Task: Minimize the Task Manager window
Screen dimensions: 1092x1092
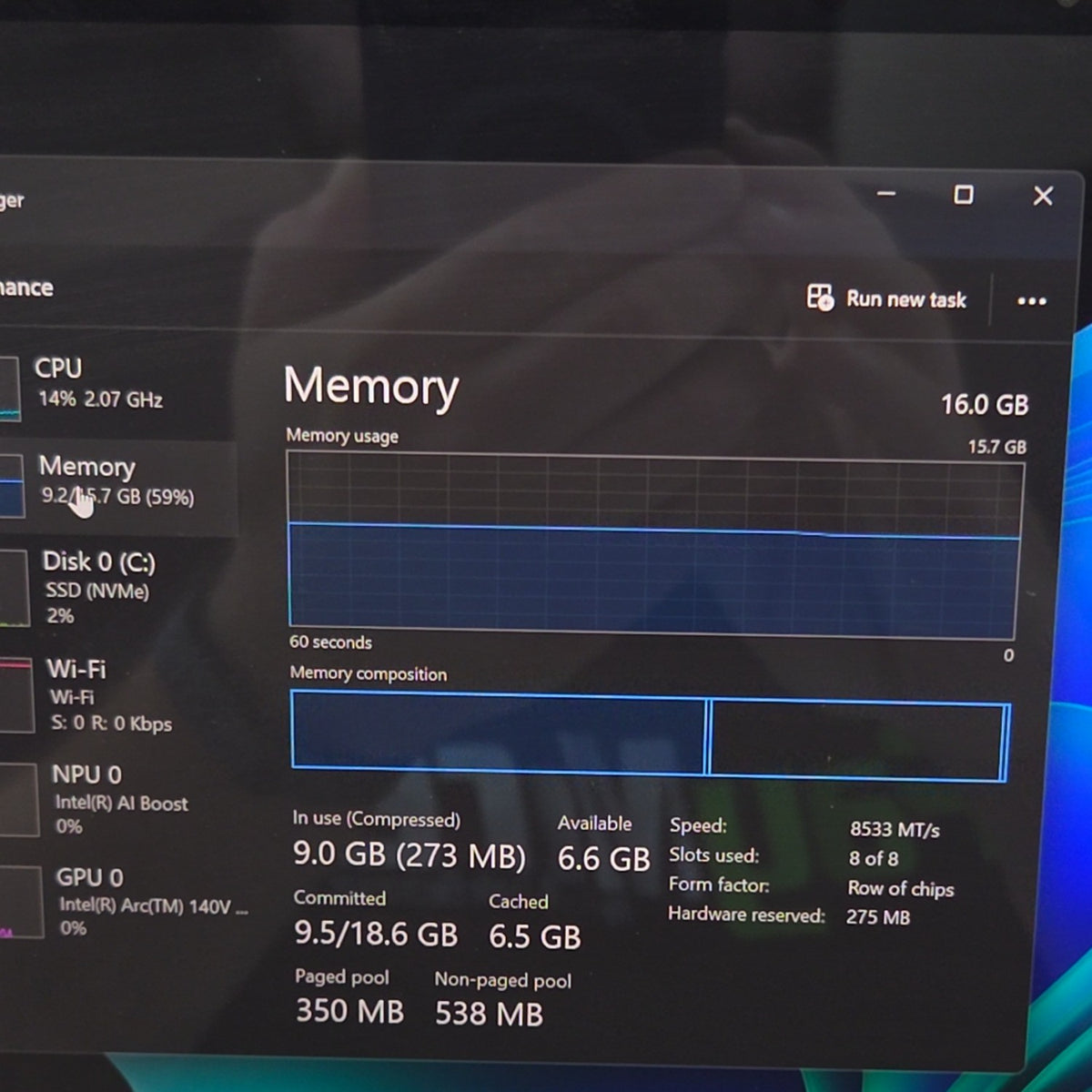Action: pyautogui.click(x=886, y=194)
